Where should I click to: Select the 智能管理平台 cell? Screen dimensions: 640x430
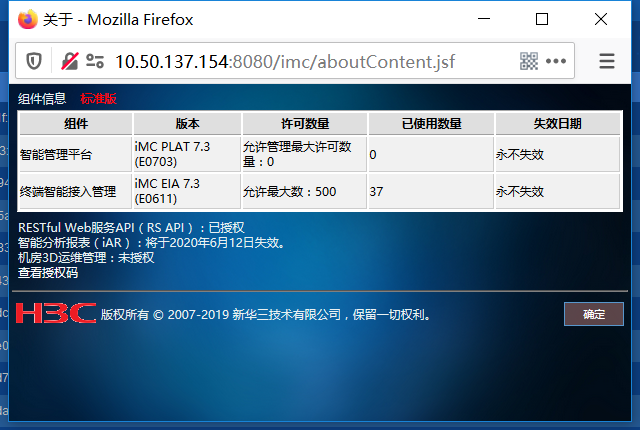[76, 154]
